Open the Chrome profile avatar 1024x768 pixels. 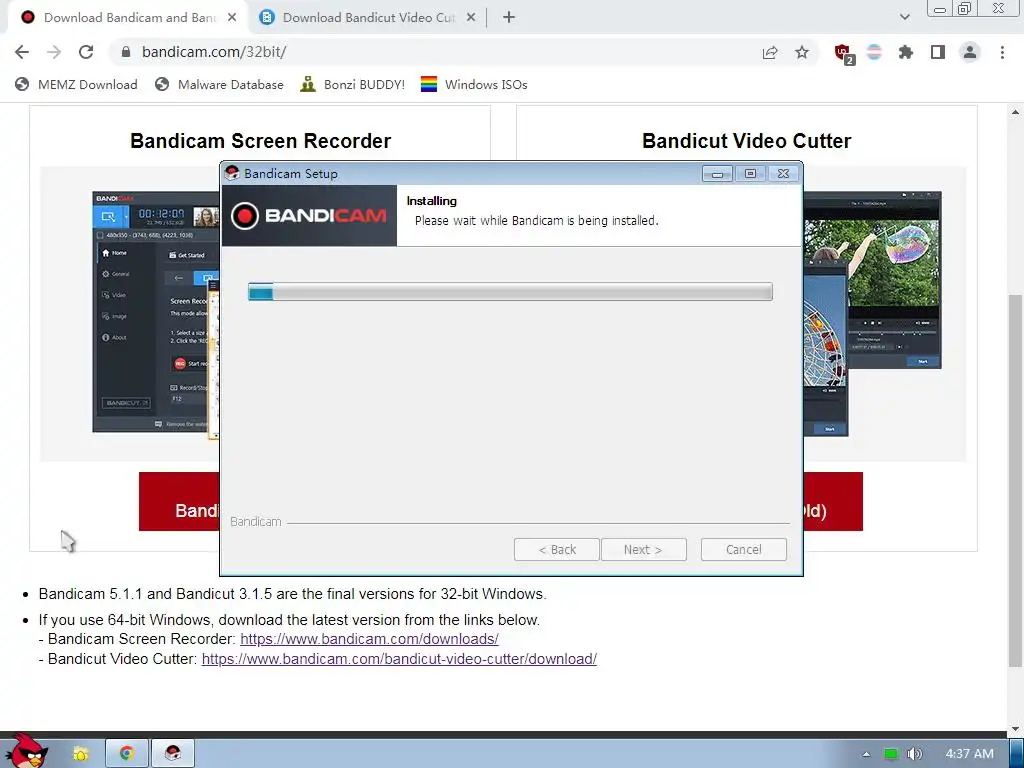pyautogui.click(x=970, y=52)
